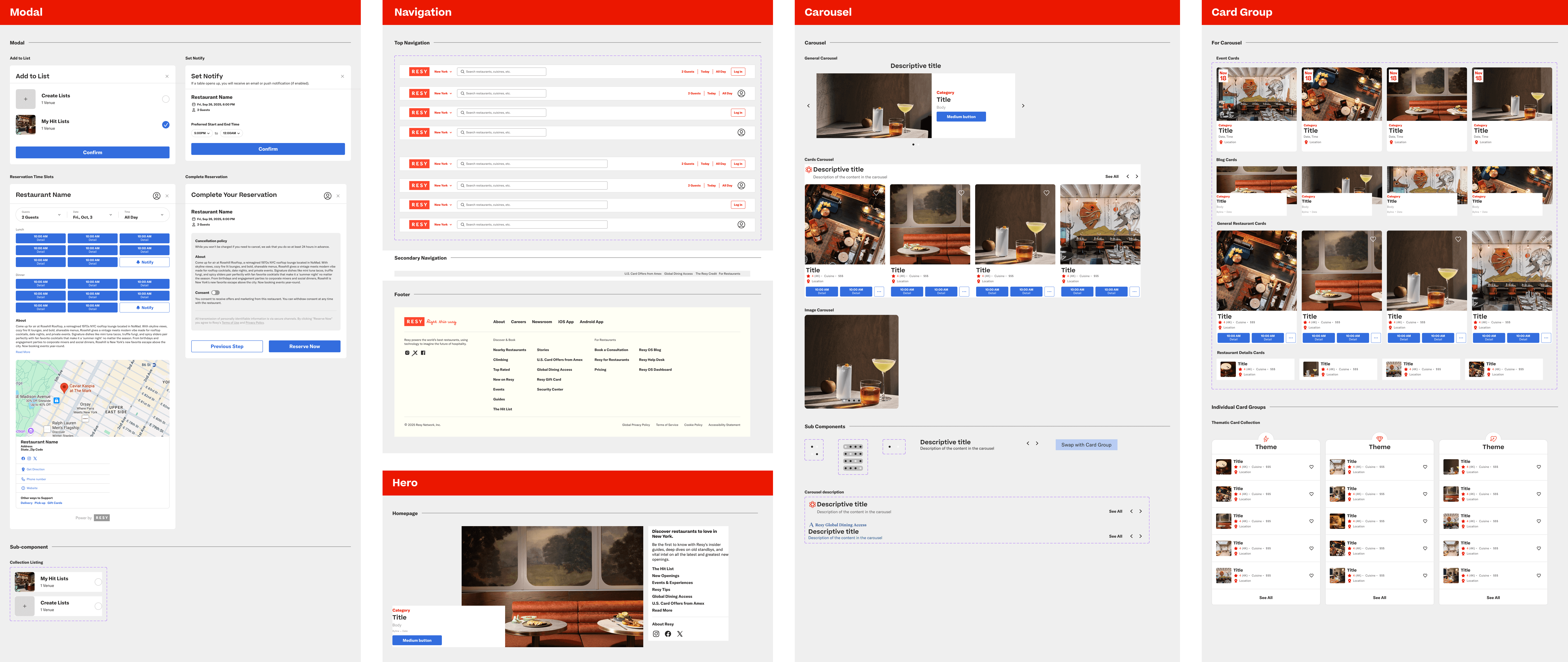Click the Caviar Kaspia marker on the map
Image resolution: width=1568 pixels, height=662 pixels.
tap(64, 387)
